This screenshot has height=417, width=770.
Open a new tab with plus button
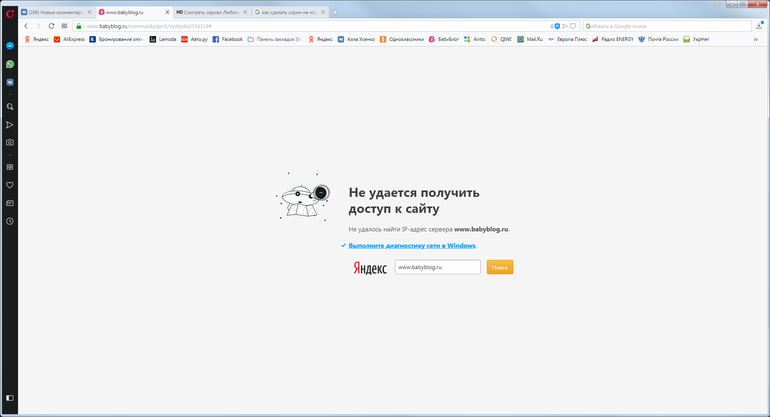334,12
